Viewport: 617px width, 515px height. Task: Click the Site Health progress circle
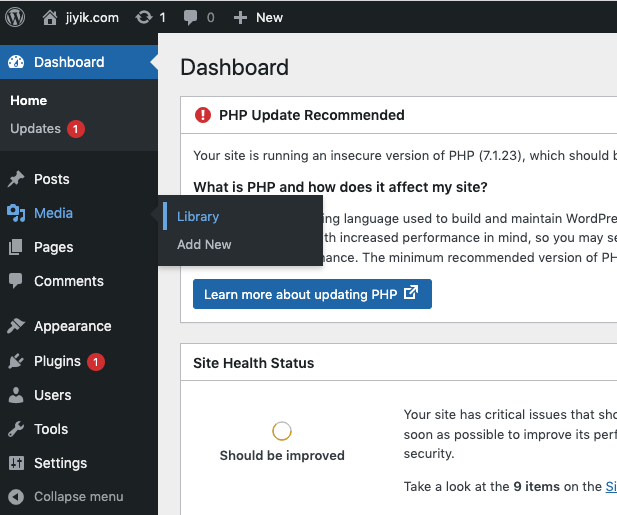[x=282, y=431]
